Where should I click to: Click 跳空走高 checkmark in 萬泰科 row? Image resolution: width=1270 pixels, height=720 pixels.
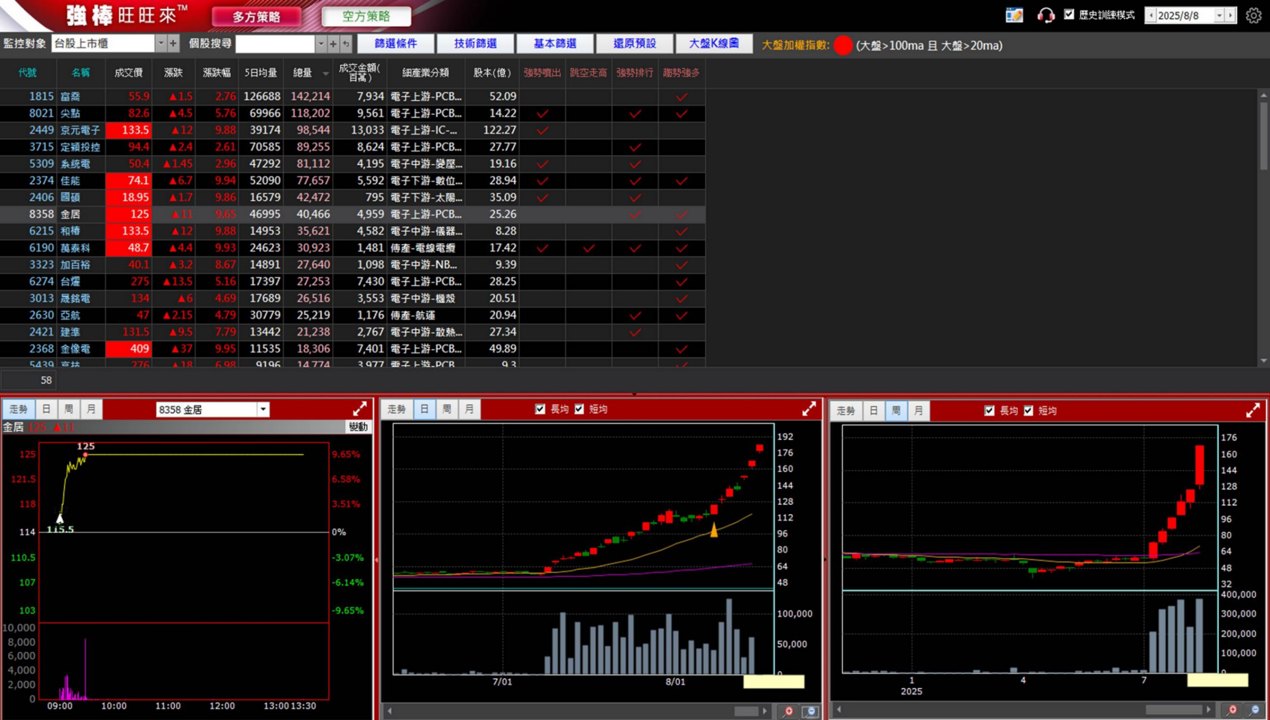click(x=589, y=248)
